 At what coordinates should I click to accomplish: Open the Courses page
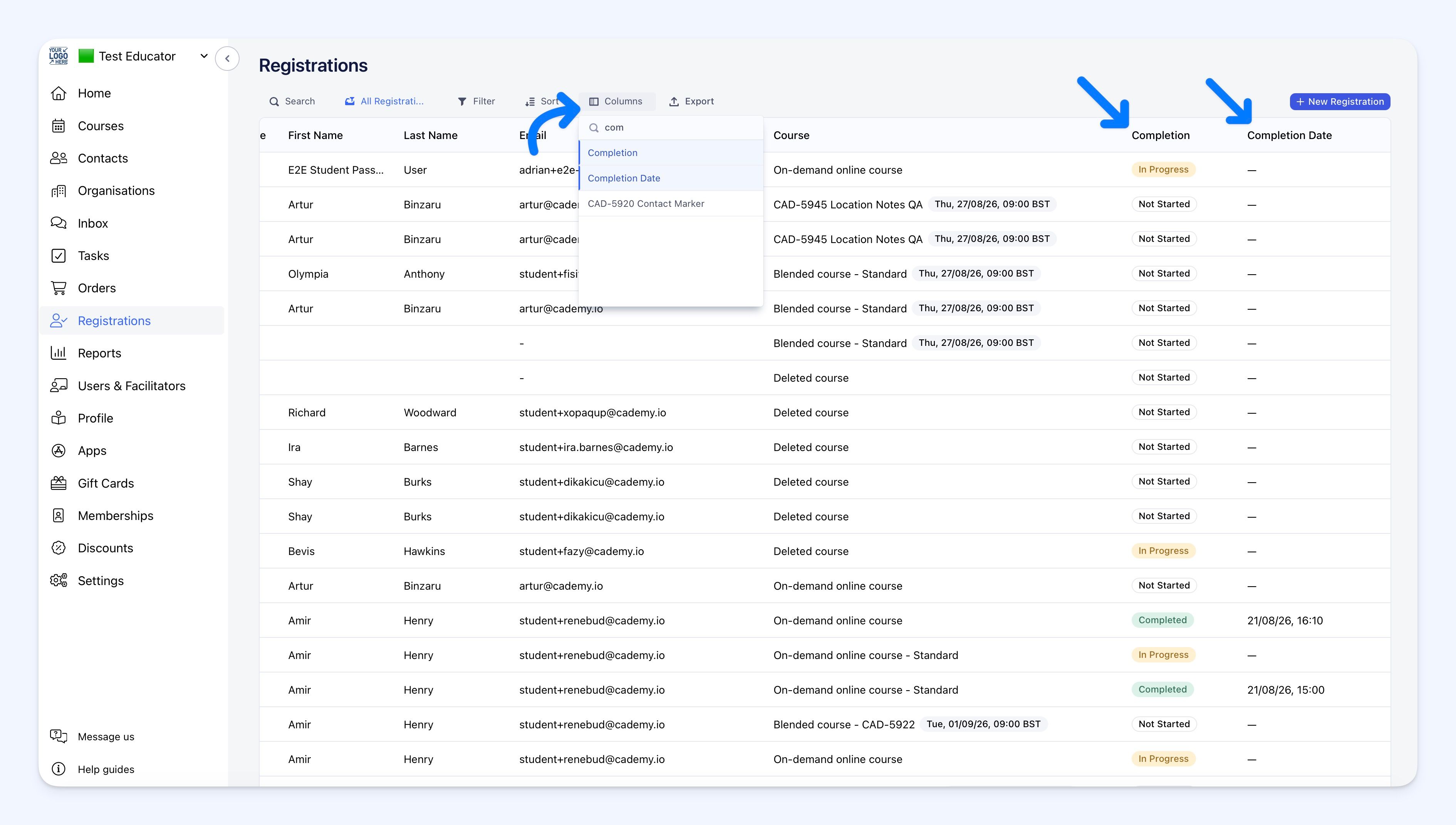coord(100,126)
